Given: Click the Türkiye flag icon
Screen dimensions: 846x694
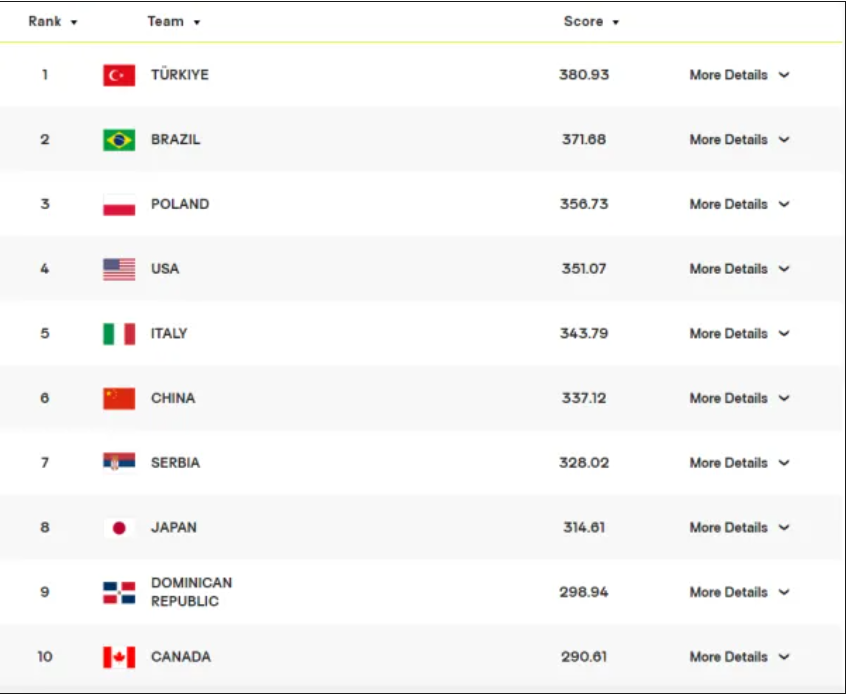Looking at the screenshot, I should [x=119, y=75].
